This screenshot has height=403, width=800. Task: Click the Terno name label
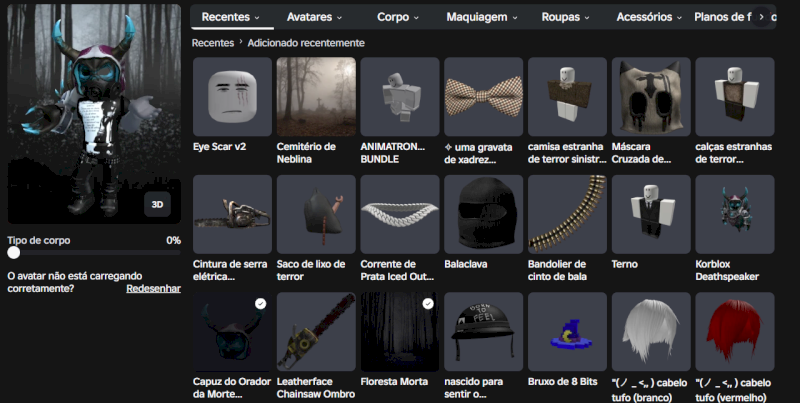point(624,264)
